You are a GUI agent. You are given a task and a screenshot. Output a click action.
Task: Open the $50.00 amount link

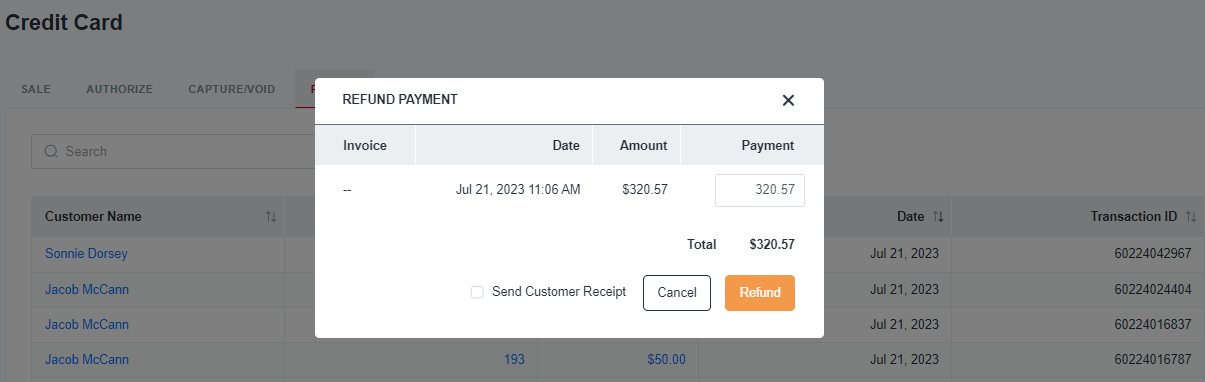(666, 359)
